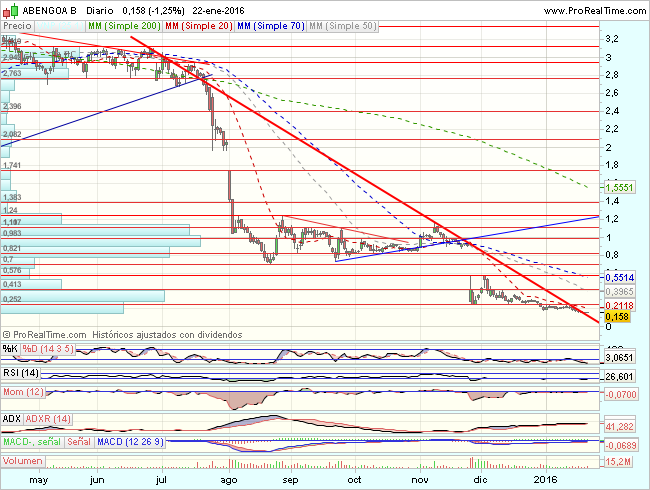Select the RSI (14) indicator label
The width and height of the screenshot is (650, 490).
click(21, 373)
